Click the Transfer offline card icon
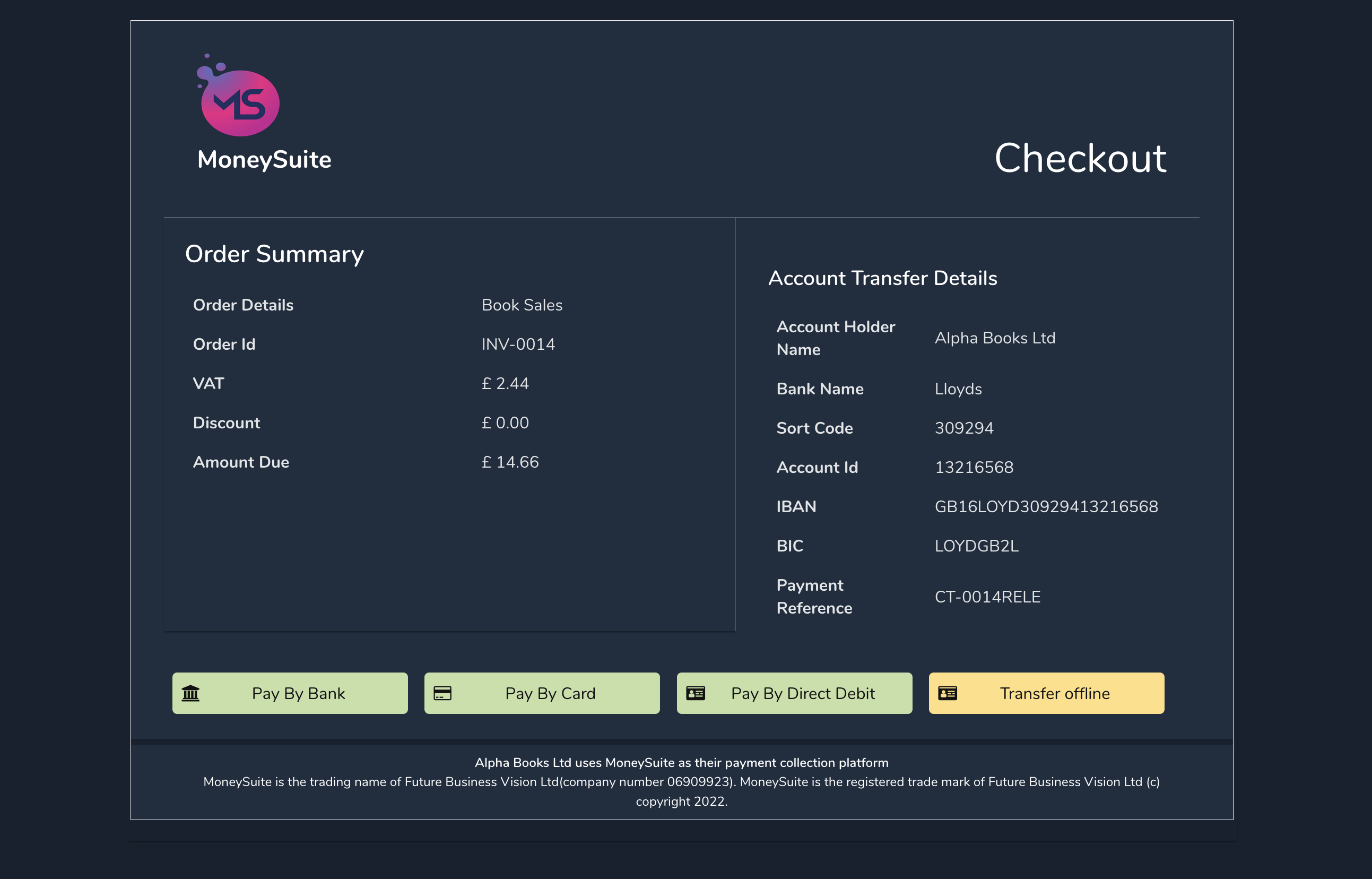The height and width of the screenshot is (879, 1372). pos(948,694)
